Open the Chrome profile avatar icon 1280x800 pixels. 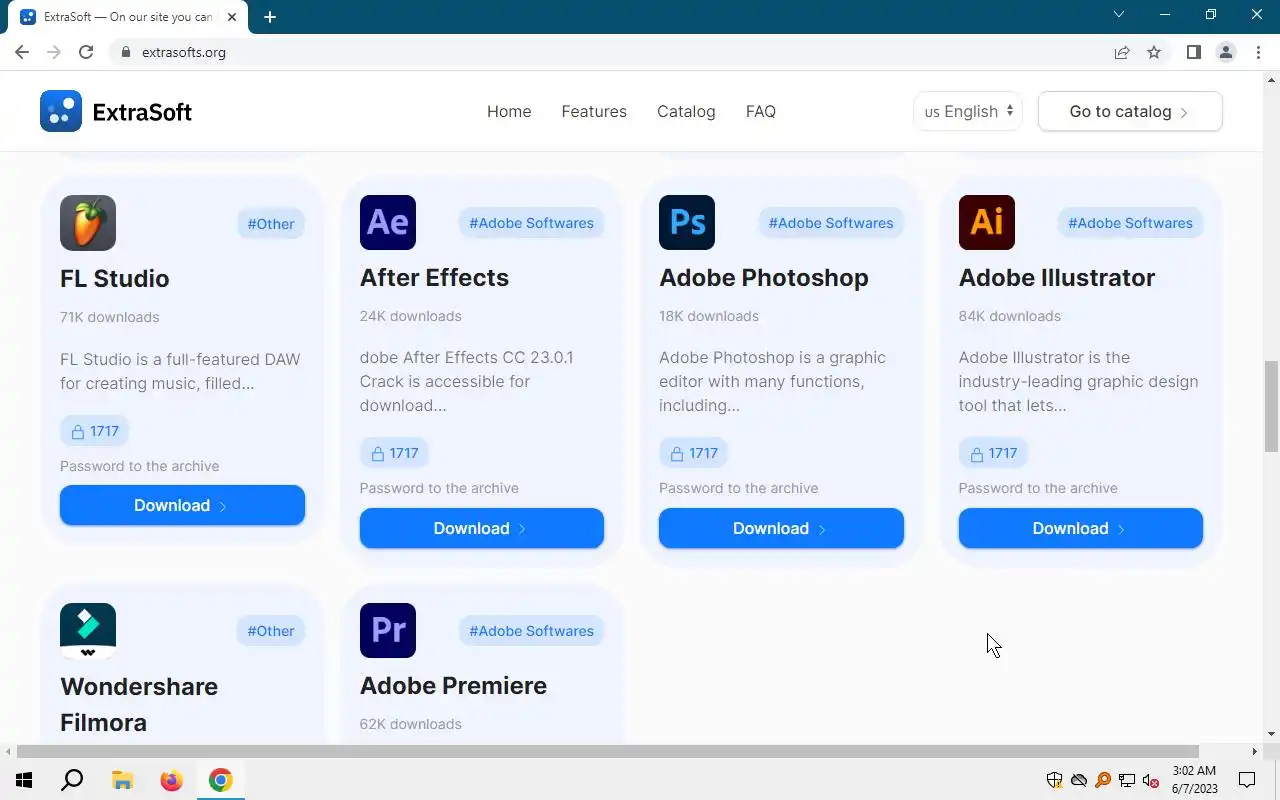point(1226,52)
